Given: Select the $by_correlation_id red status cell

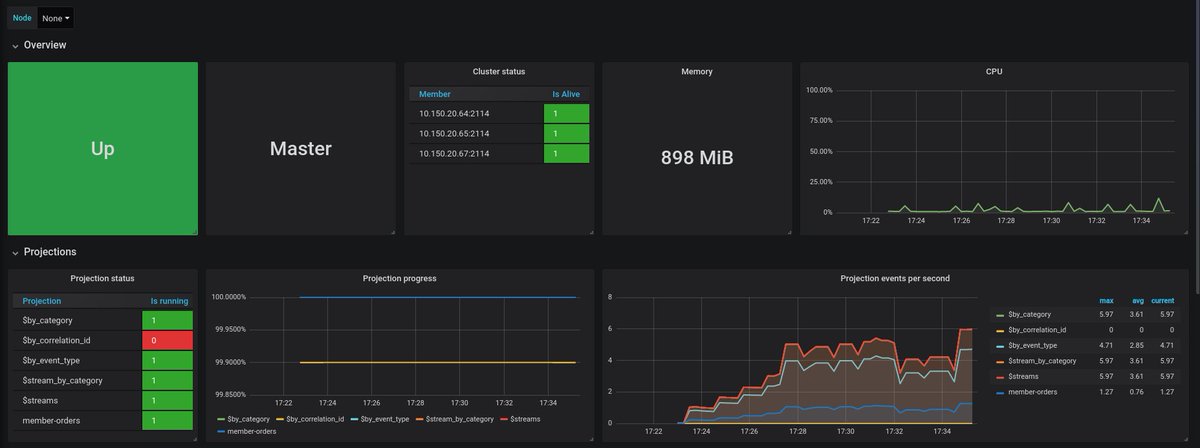Looking at the screenshot, I should (169, 340).
